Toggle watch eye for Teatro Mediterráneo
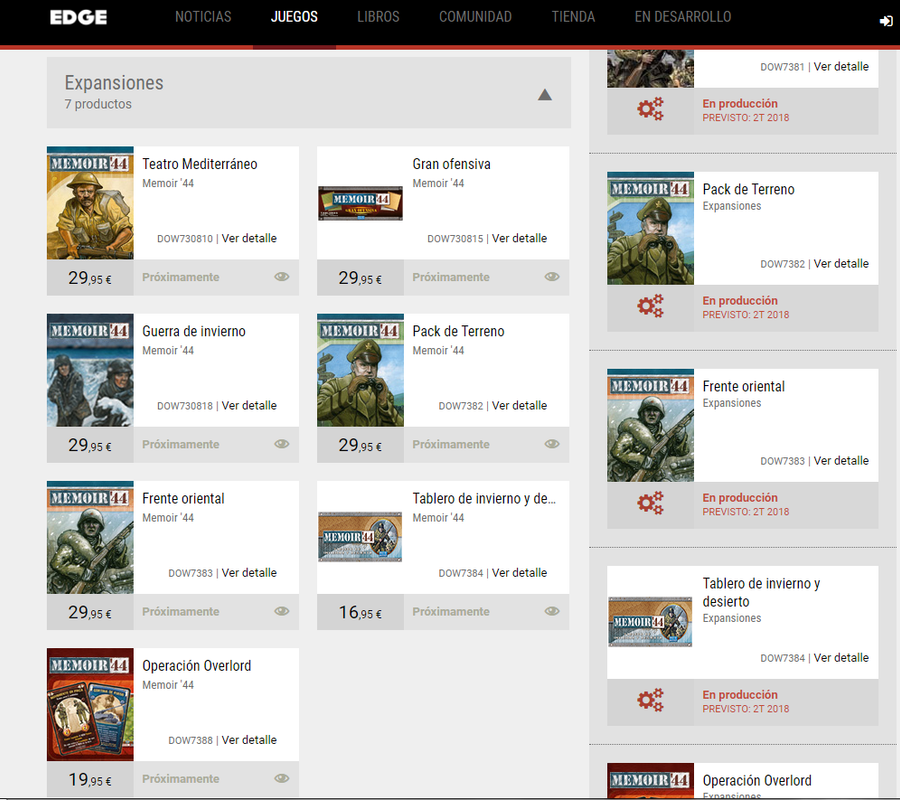Screen dimensions: 900x800 tap(282, 277)
